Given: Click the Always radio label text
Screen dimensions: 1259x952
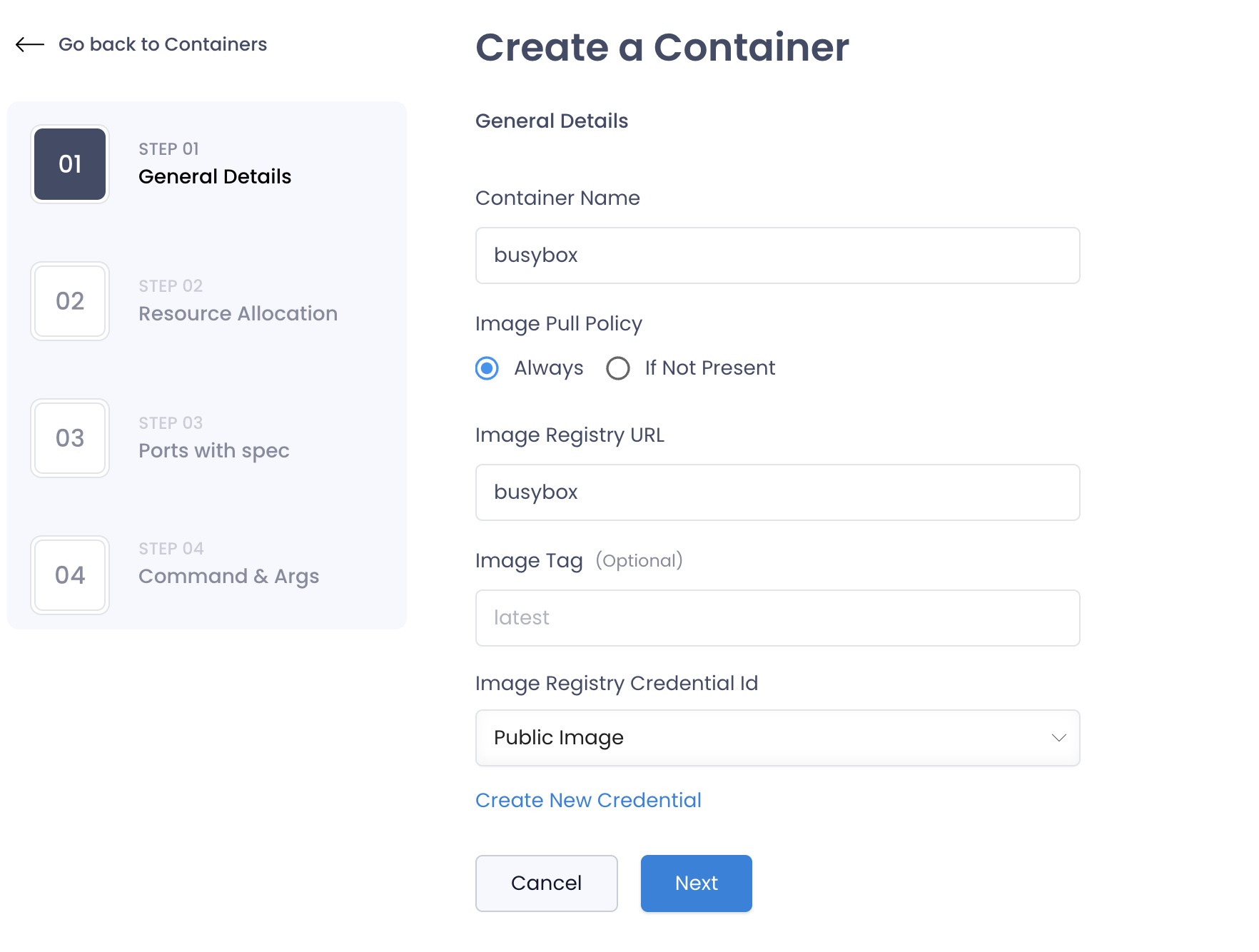Looking at the screenshot, I should pyautogui.click(x=548, y=368).
